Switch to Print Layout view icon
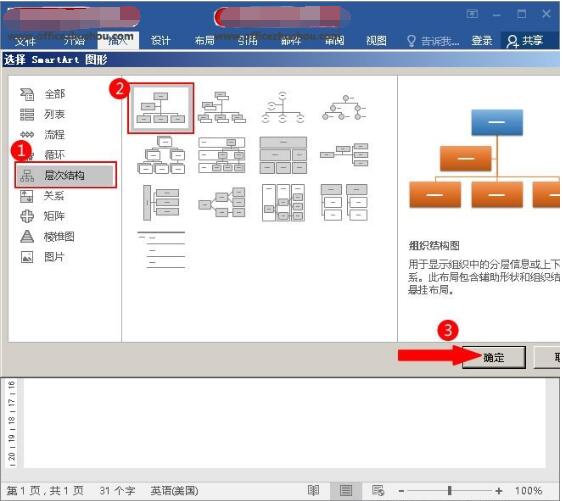Screen dimensions: 563x501 [x=346, y=490]
